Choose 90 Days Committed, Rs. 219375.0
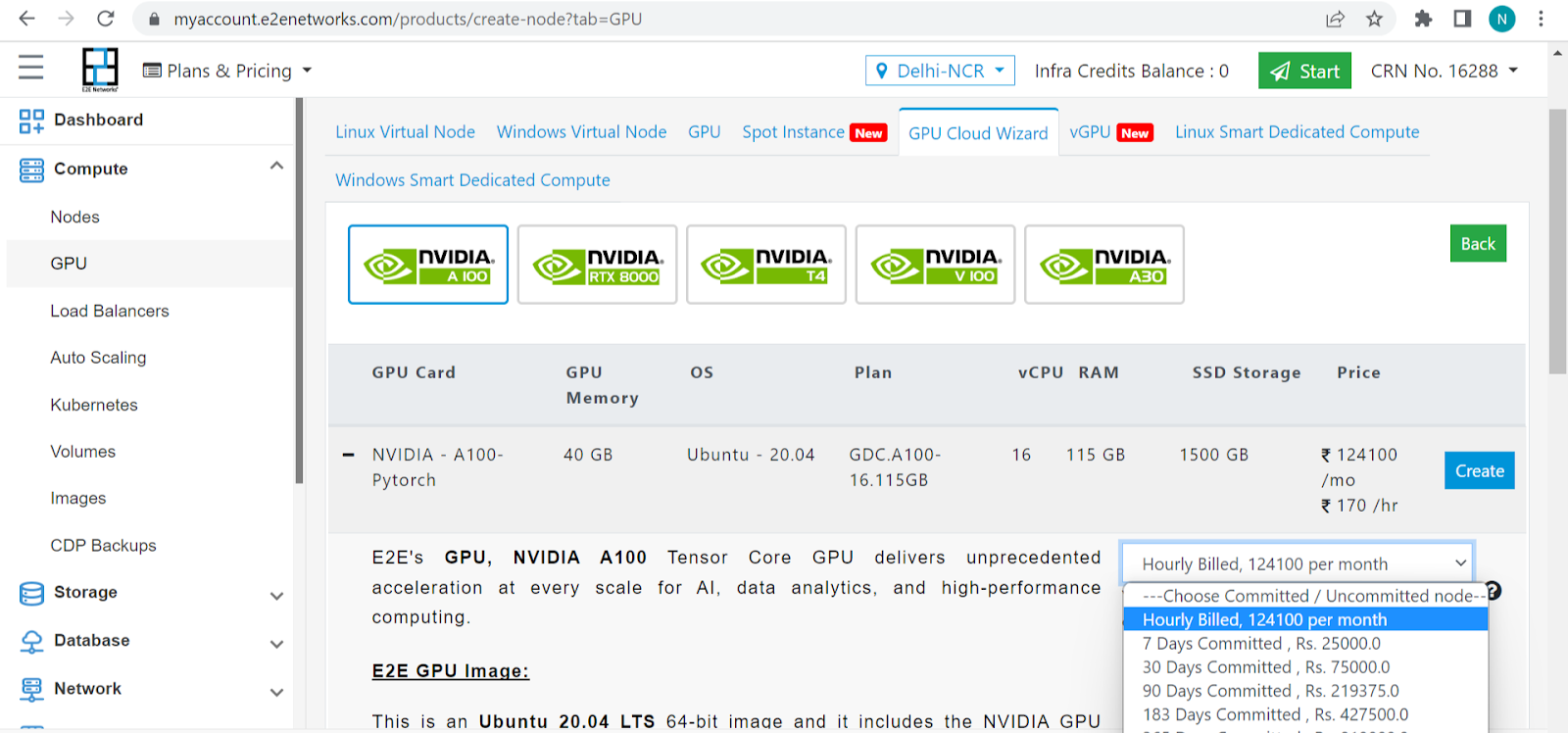1568x733 pixels. point(1305,691)
